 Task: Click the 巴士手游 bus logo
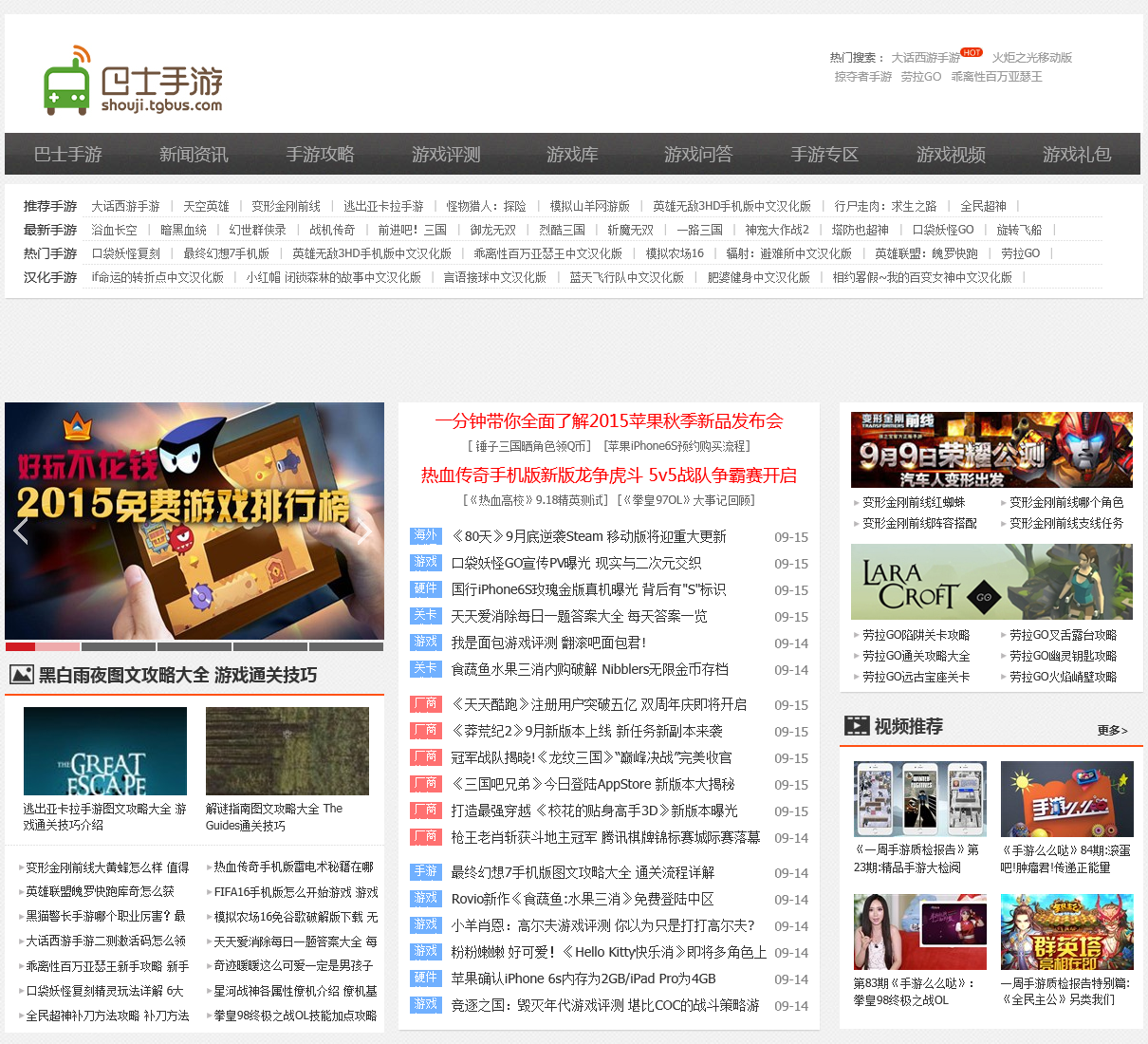click(134, 81)
